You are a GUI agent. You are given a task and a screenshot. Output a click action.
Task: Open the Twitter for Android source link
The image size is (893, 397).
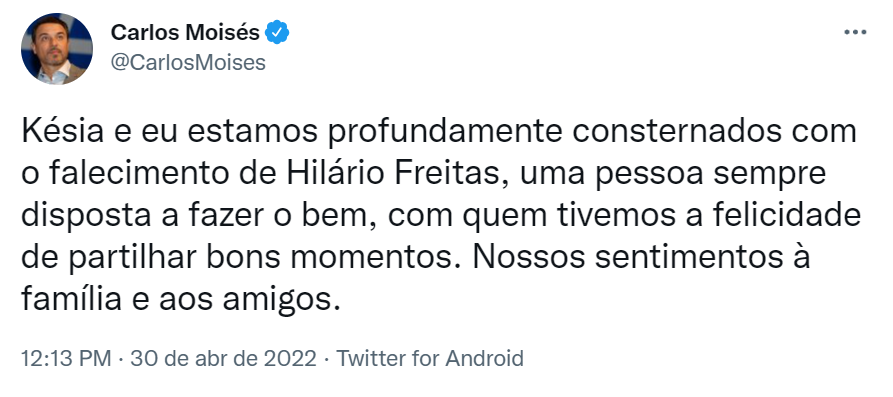429,359
